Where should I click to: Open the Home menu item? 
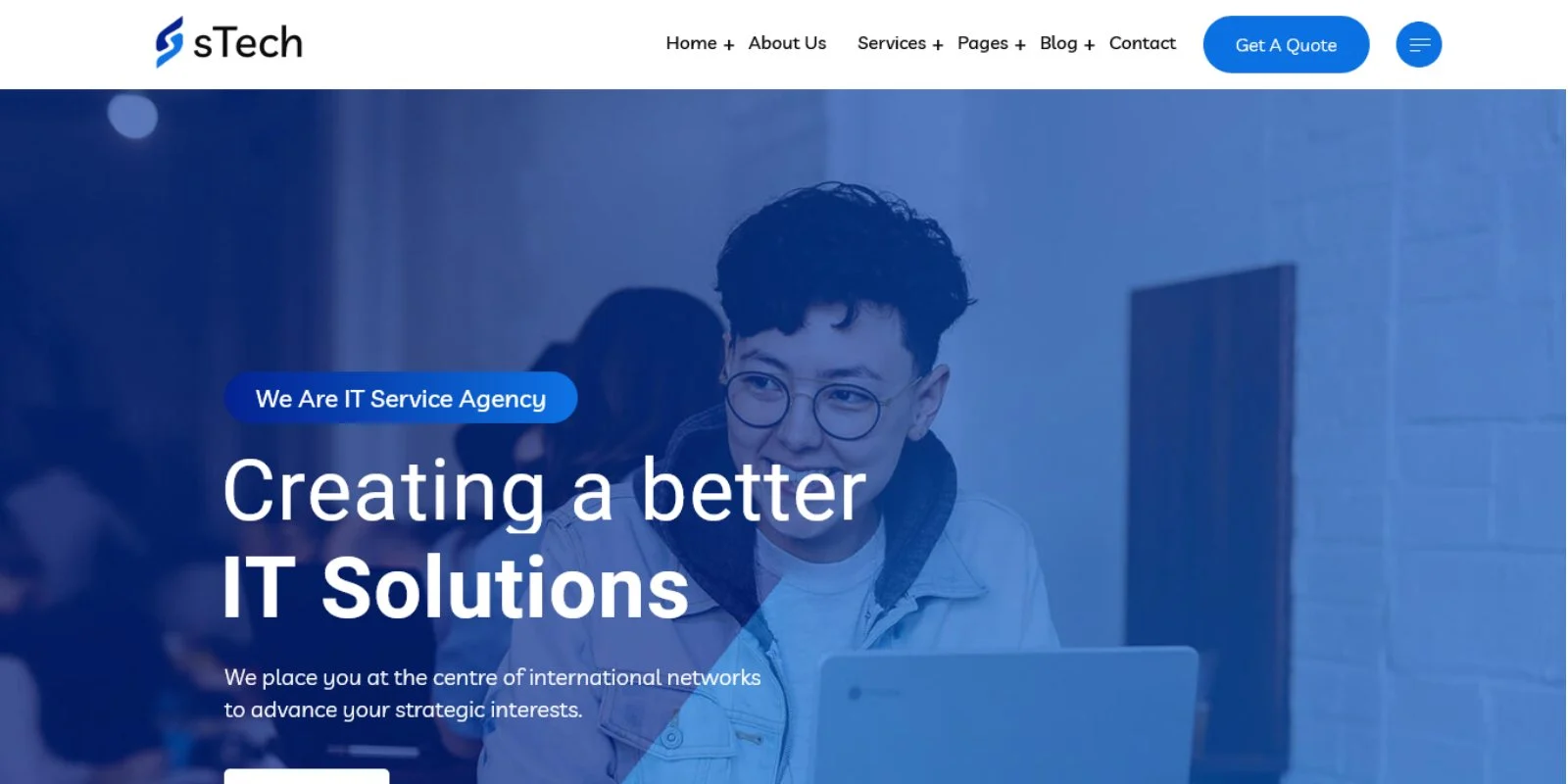691,43
